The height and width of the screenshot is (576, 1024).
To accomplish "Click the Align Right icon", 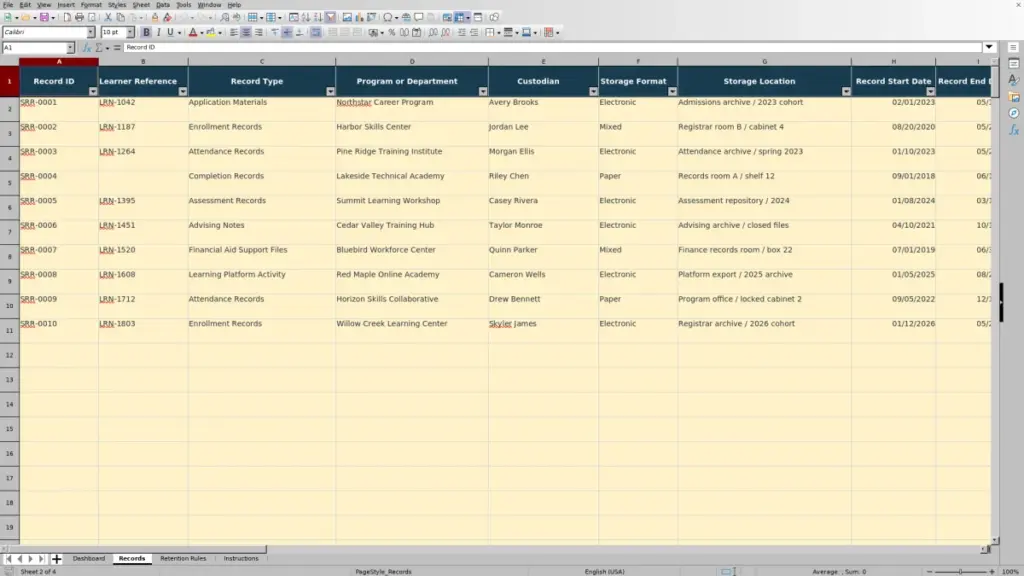I will point(259,32).
